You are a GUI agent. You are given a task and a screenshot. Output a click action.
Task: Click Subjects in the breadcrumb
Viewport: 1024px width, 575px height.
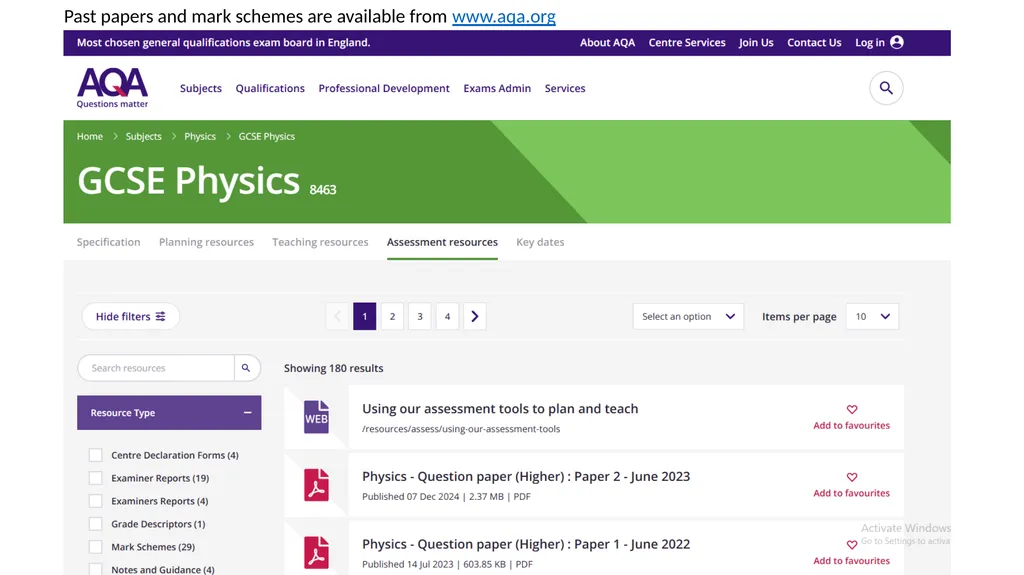[x=144, y=137]
